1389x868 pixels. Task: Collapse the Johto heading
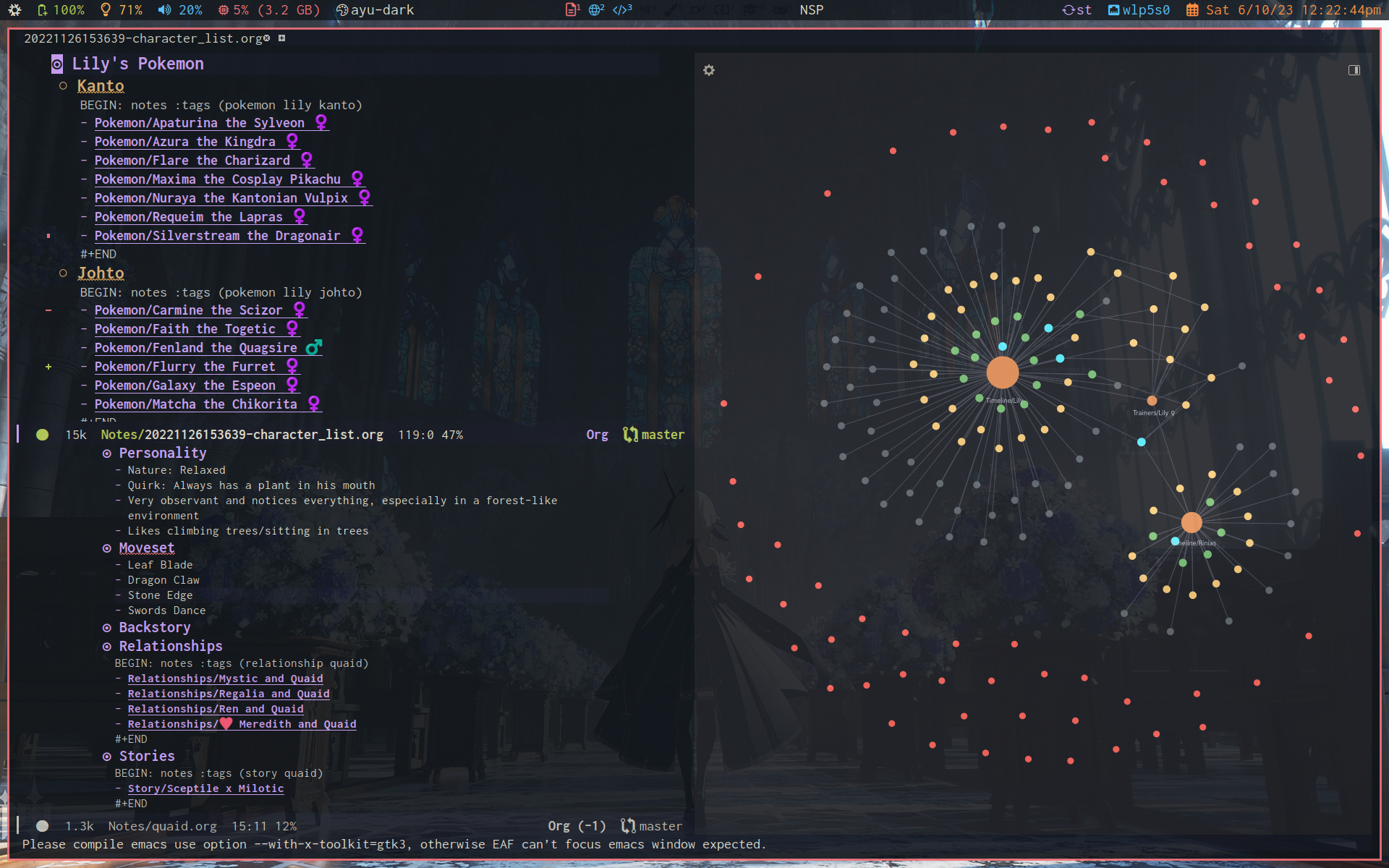(101, 273)
